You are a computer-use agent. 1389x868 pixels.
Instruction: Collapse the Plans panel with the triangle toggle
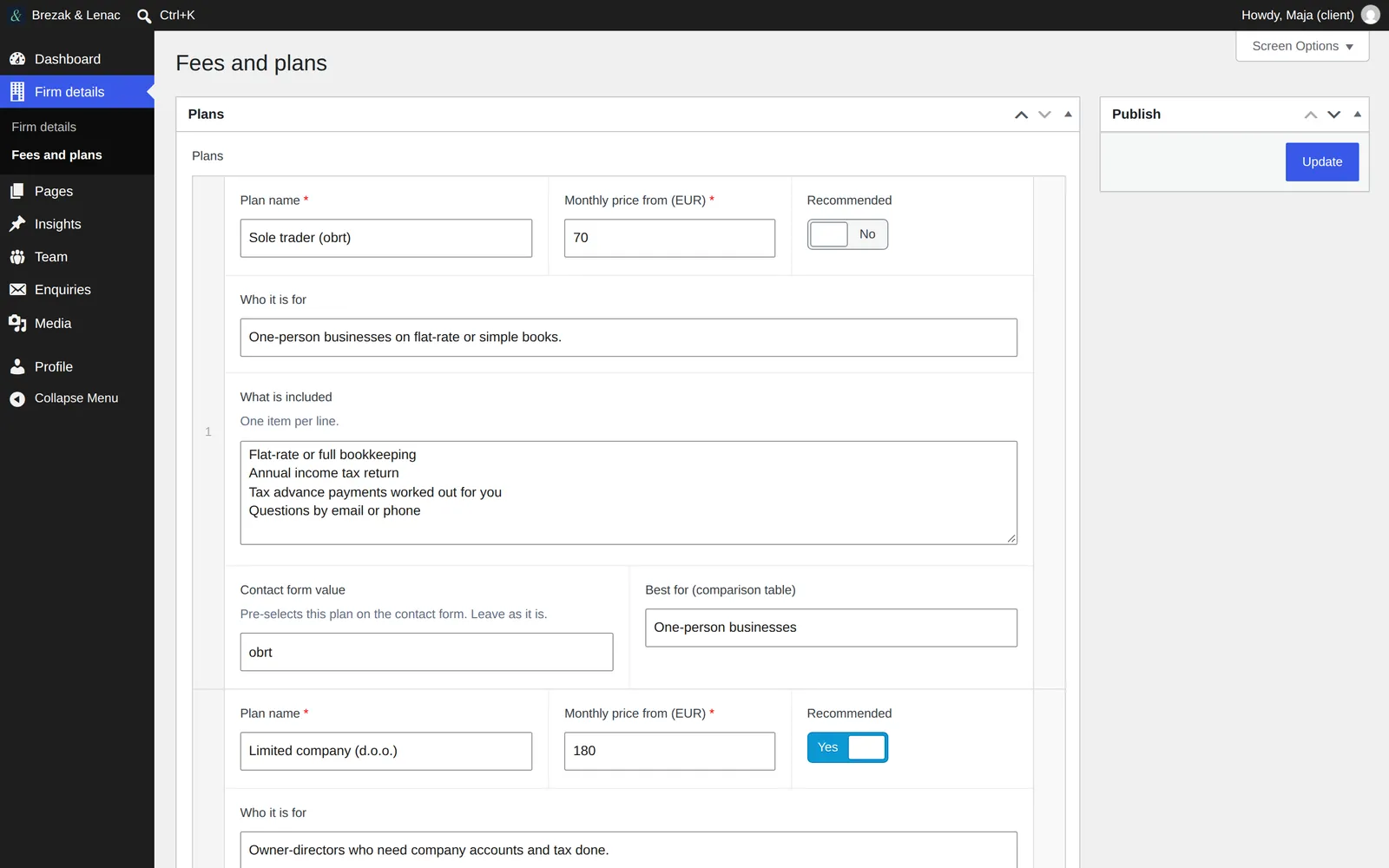coord(1069,115)
